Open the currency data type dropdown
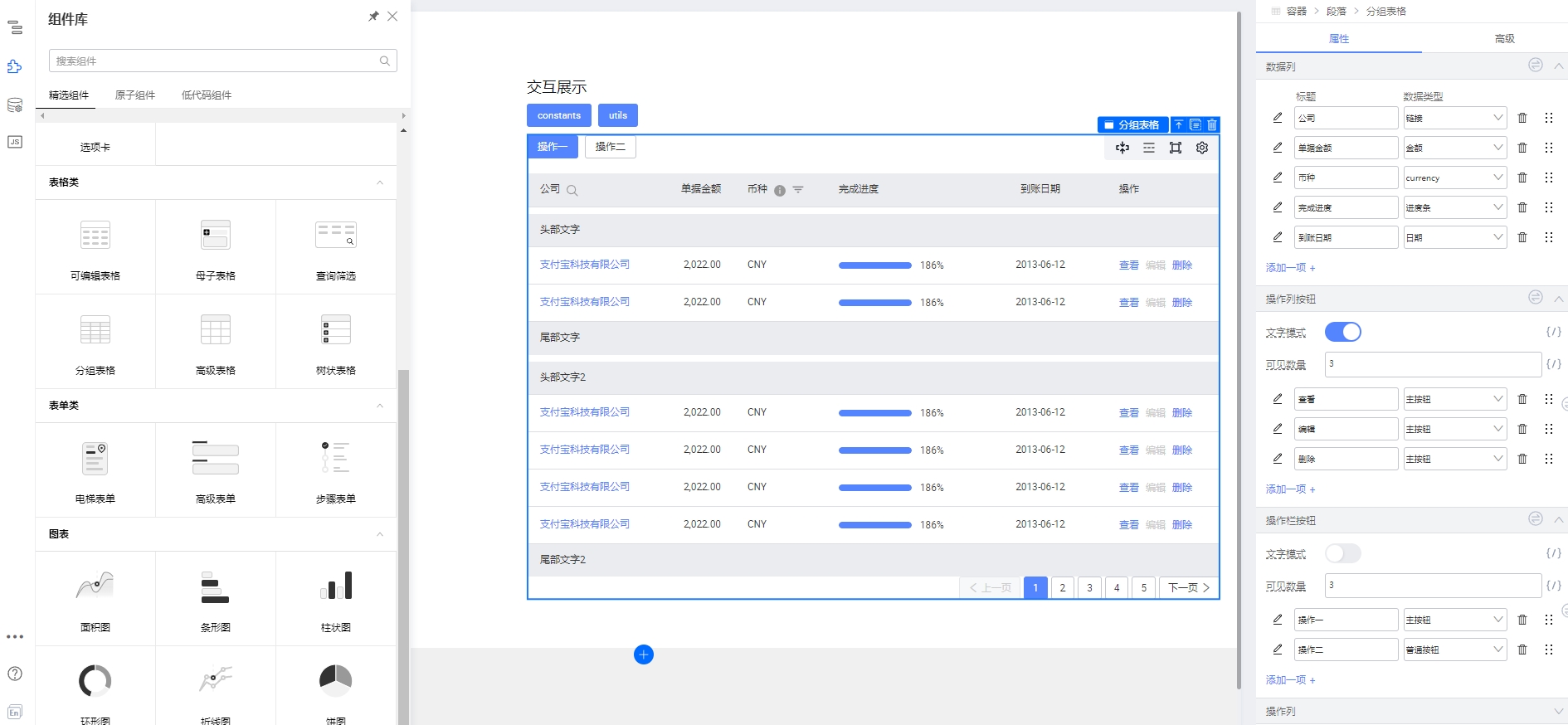 tap(1455, 178)
